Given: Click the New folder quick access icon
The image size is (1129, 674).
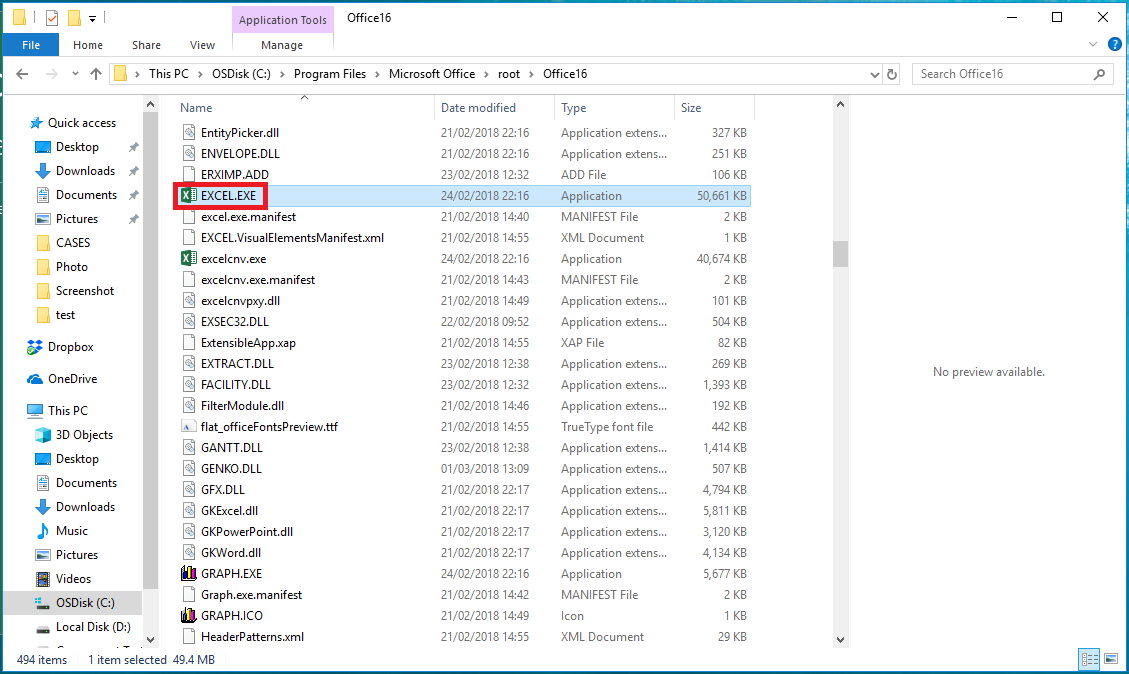Looking at the screenshot, I should click(x=74, y=18).
